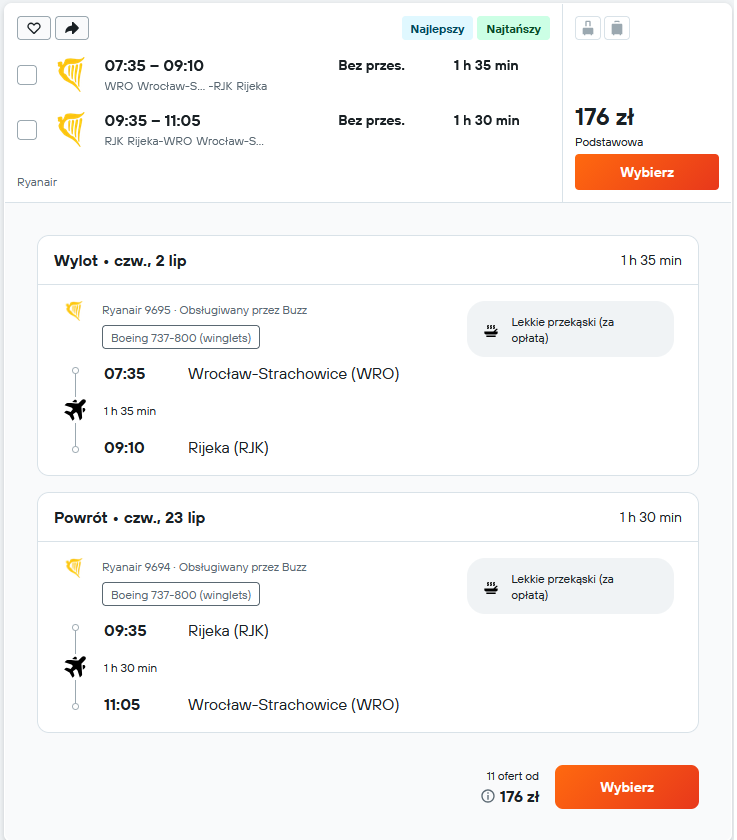This screenshot has width=737, height=840.
Task: Click the info icon beside 176 zł
Action: pos(487,796)
